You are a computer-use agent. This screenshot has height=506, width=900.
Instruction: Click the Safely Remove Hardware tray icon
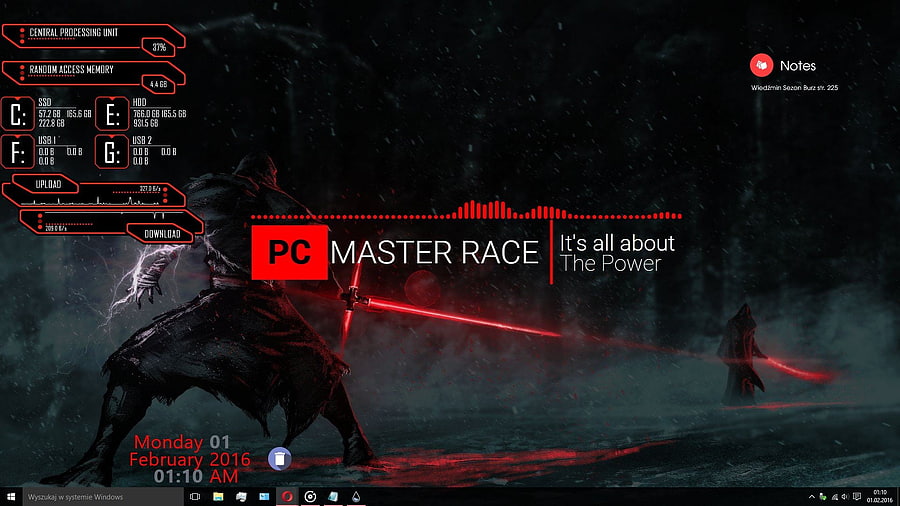coord(823,497)
